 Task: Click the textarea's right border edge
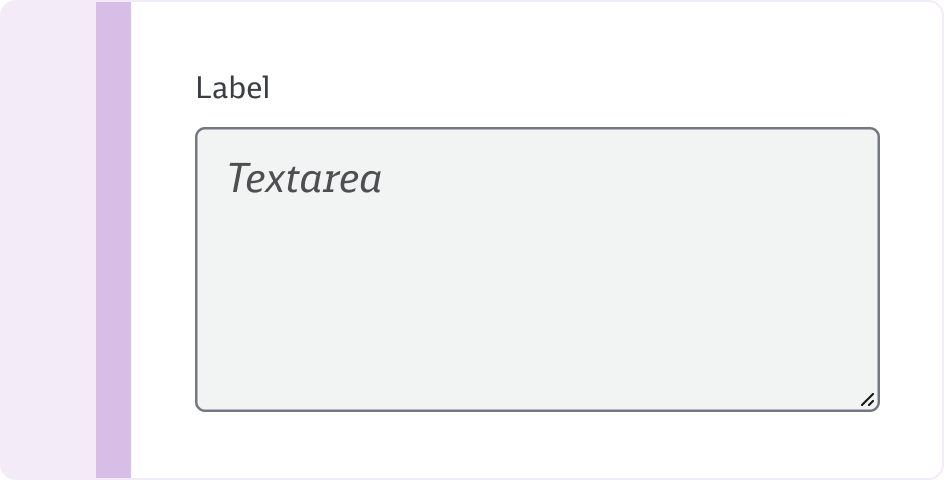(x=878, y=270)
